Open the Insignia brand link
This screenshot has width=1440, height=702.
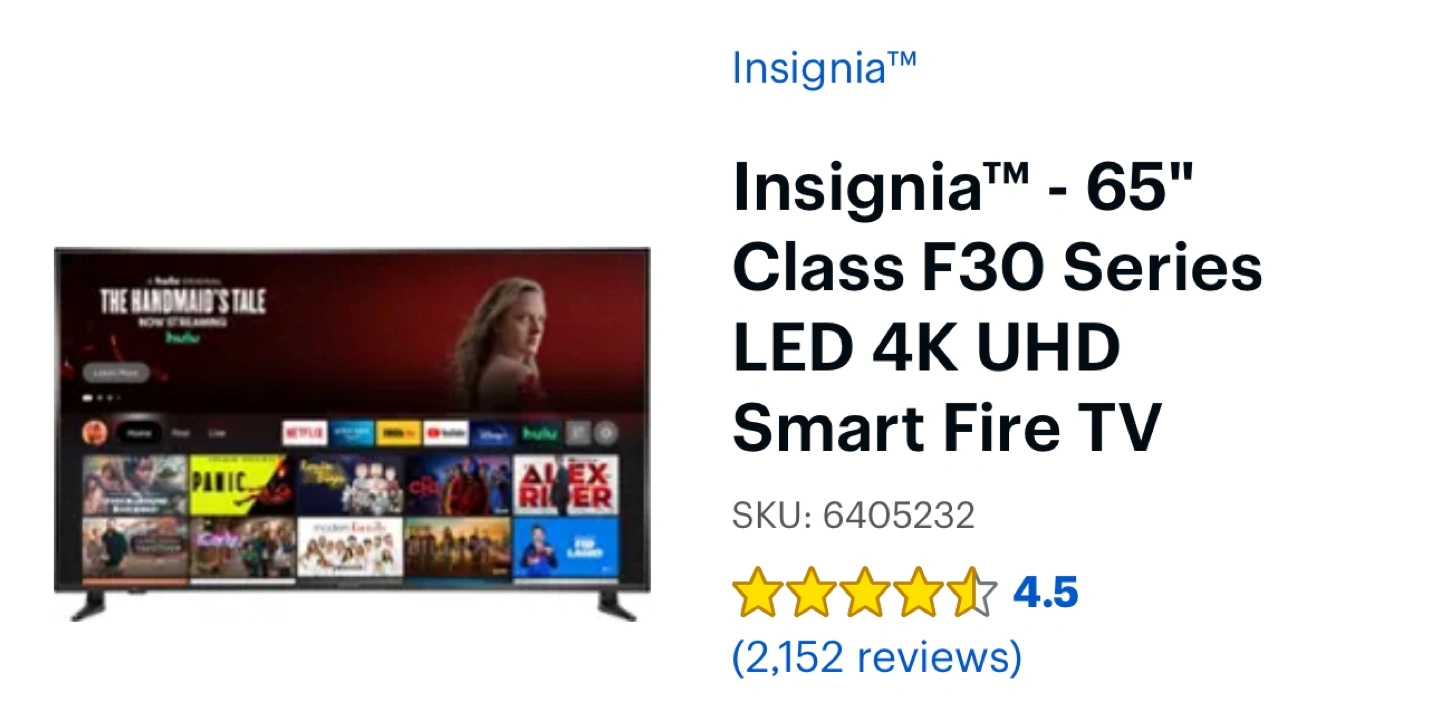(x=824, y=68)
